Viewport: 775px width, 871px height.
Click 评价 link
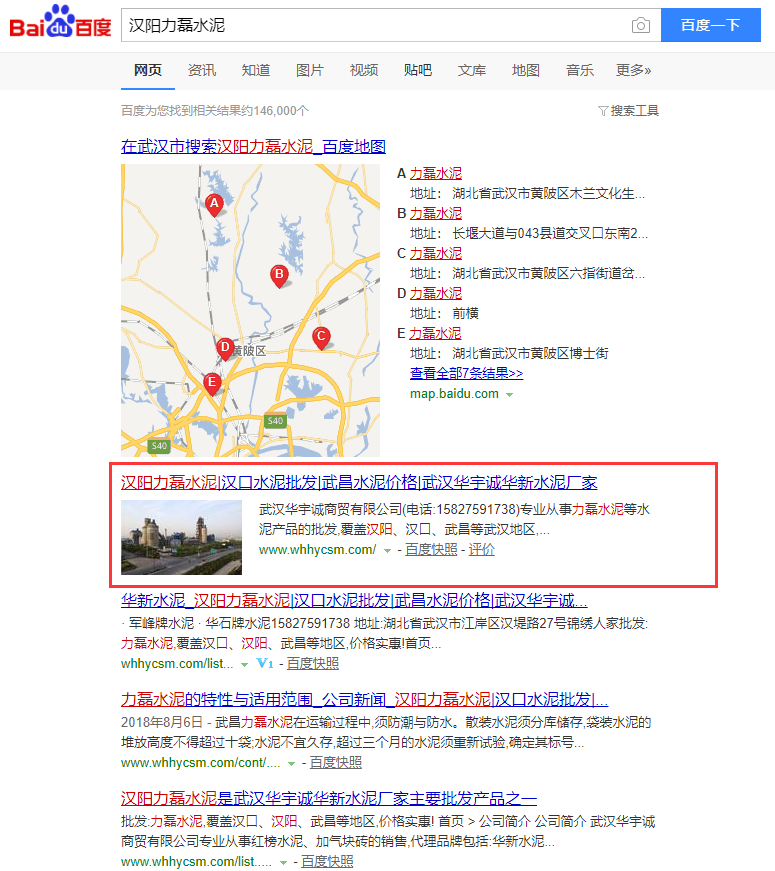482,550
